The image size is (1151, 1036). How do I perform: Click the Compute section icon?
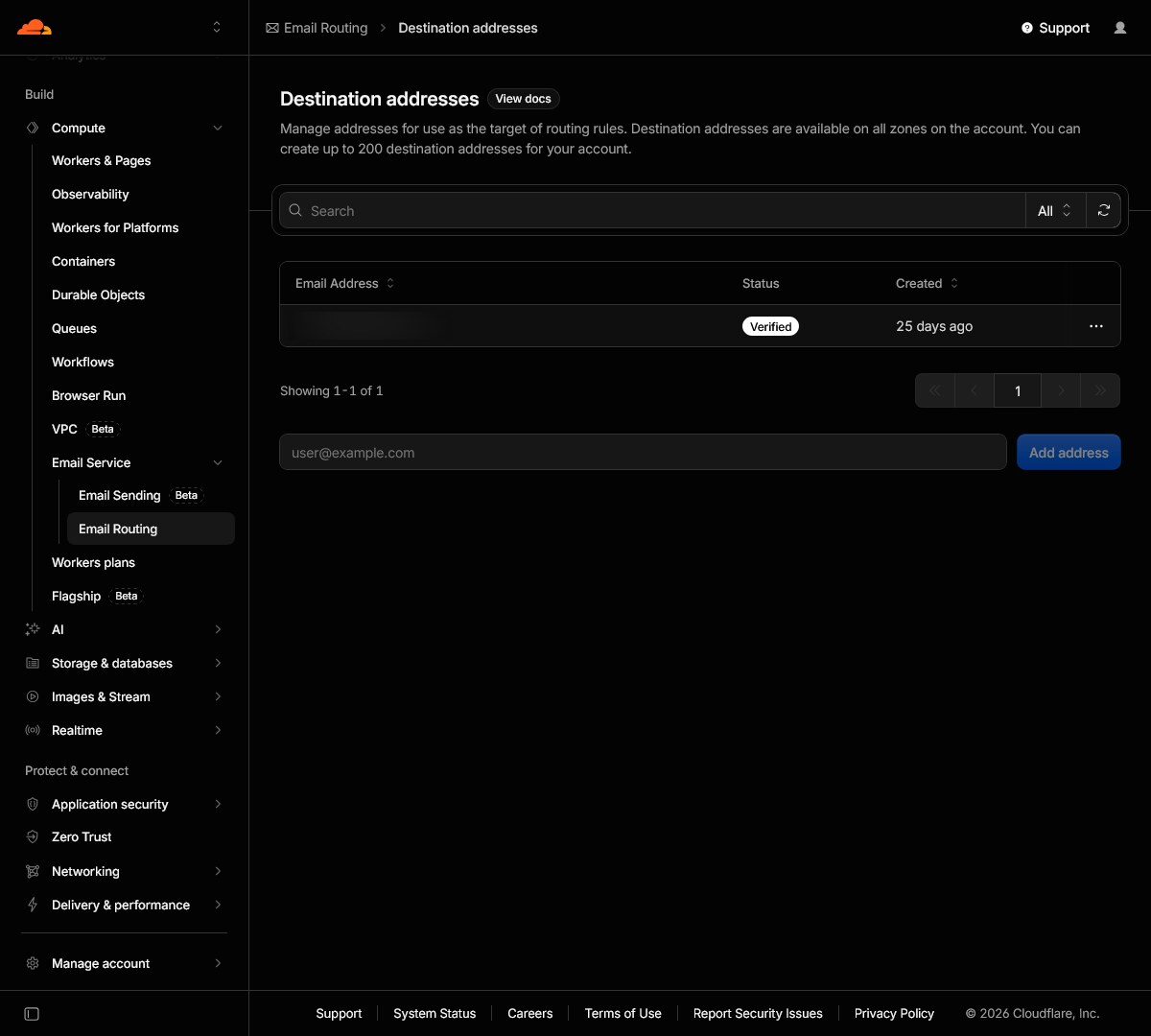pos(33,128)
